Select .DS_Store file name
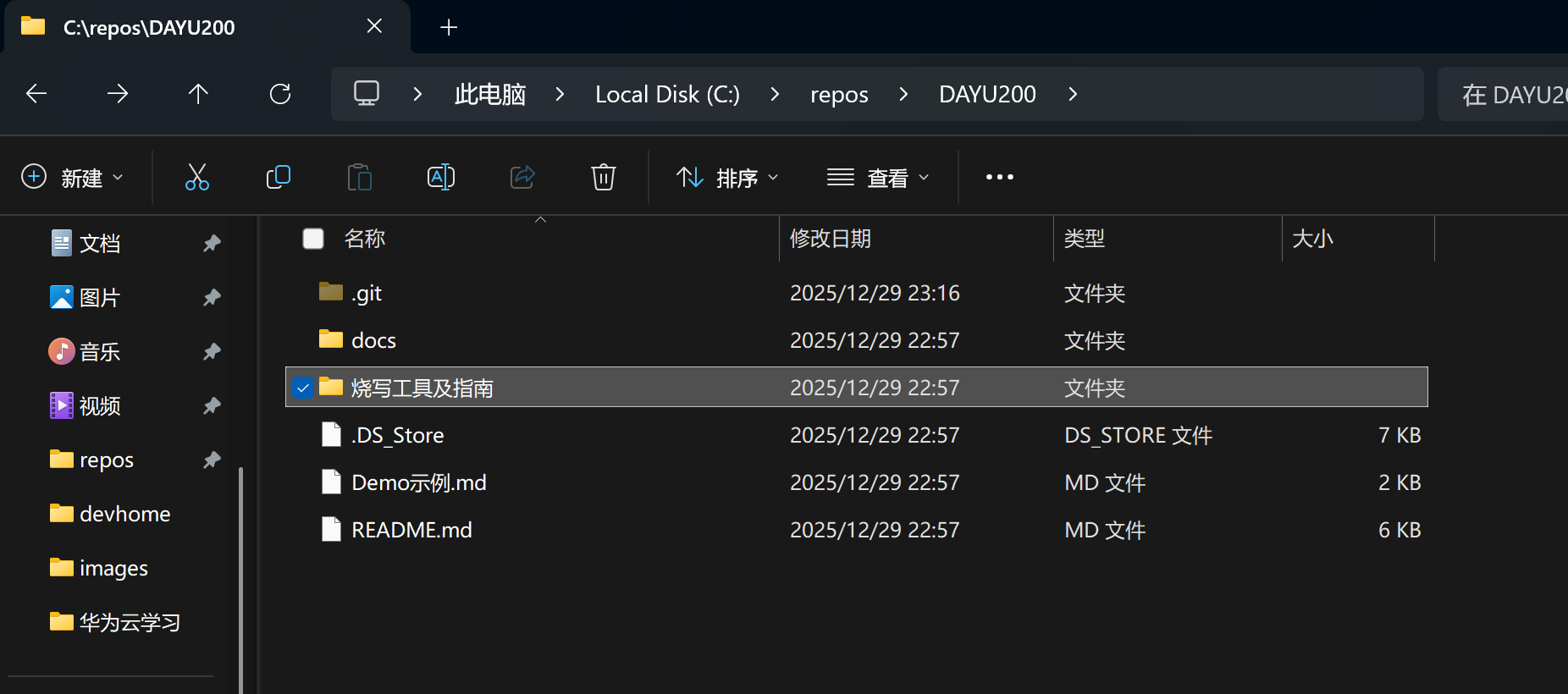 (397, 435)
